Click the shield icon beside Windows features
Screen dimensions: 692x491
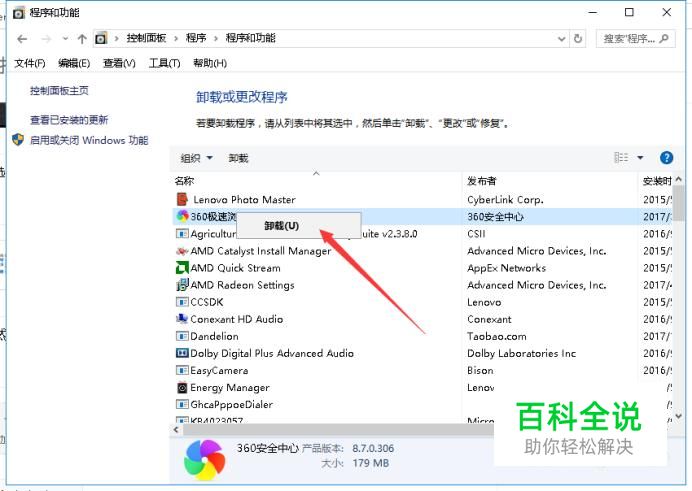click(18, 140)
